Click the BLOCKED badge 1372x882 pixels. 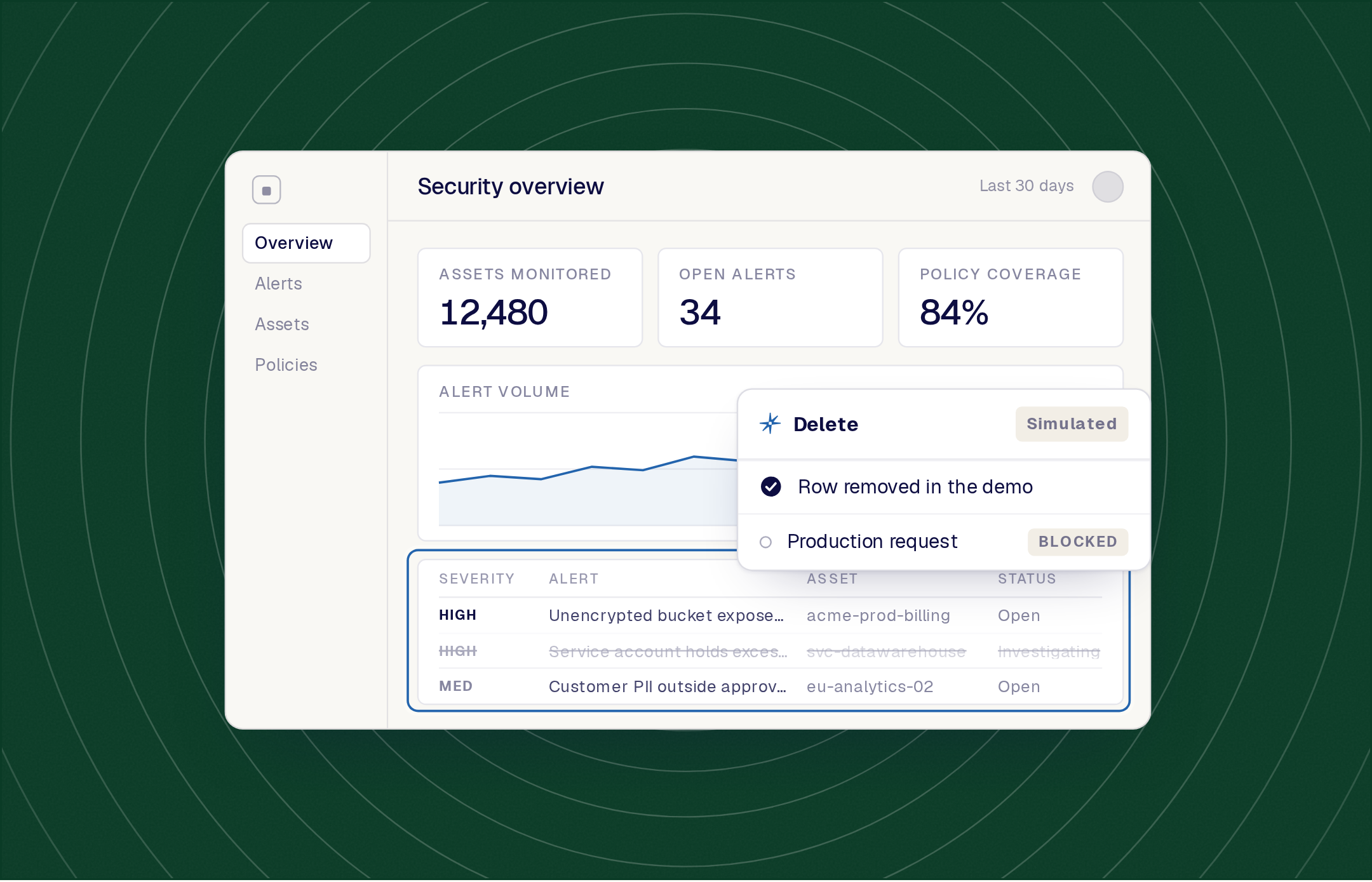(x=1077, y=542)
